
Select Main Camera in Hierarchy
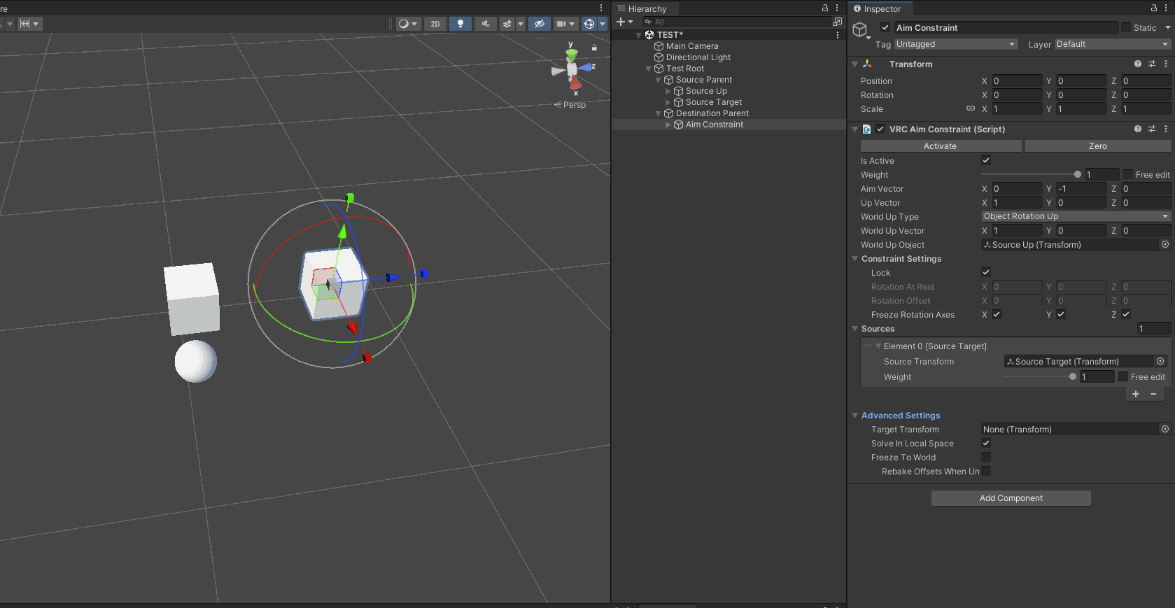point(692,46)
